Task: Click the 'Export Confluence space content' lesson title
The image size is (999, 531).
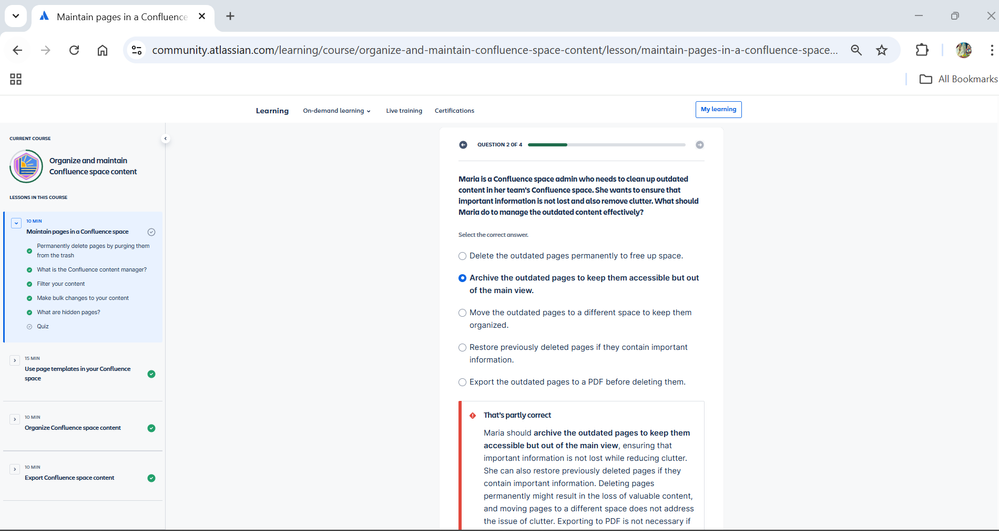Action: click(69, 478)
